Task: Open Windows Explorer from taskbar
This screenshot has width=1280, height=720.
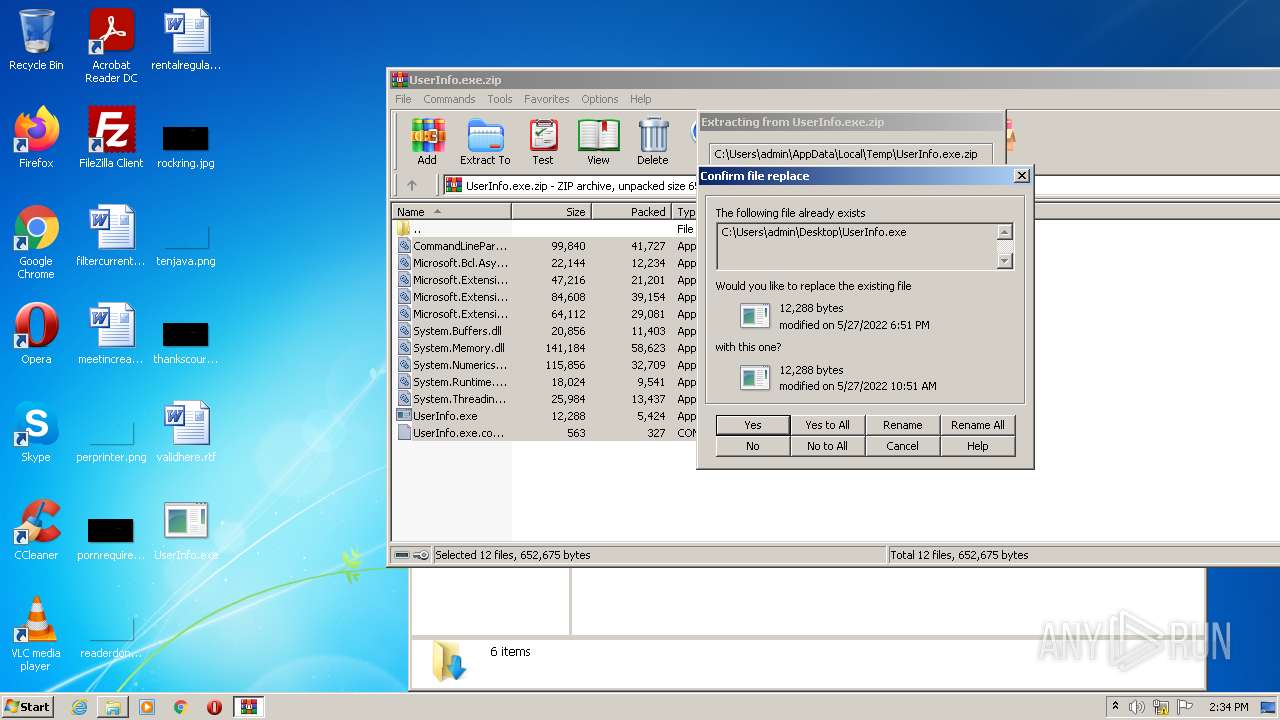Action: [x=113, y=707]
